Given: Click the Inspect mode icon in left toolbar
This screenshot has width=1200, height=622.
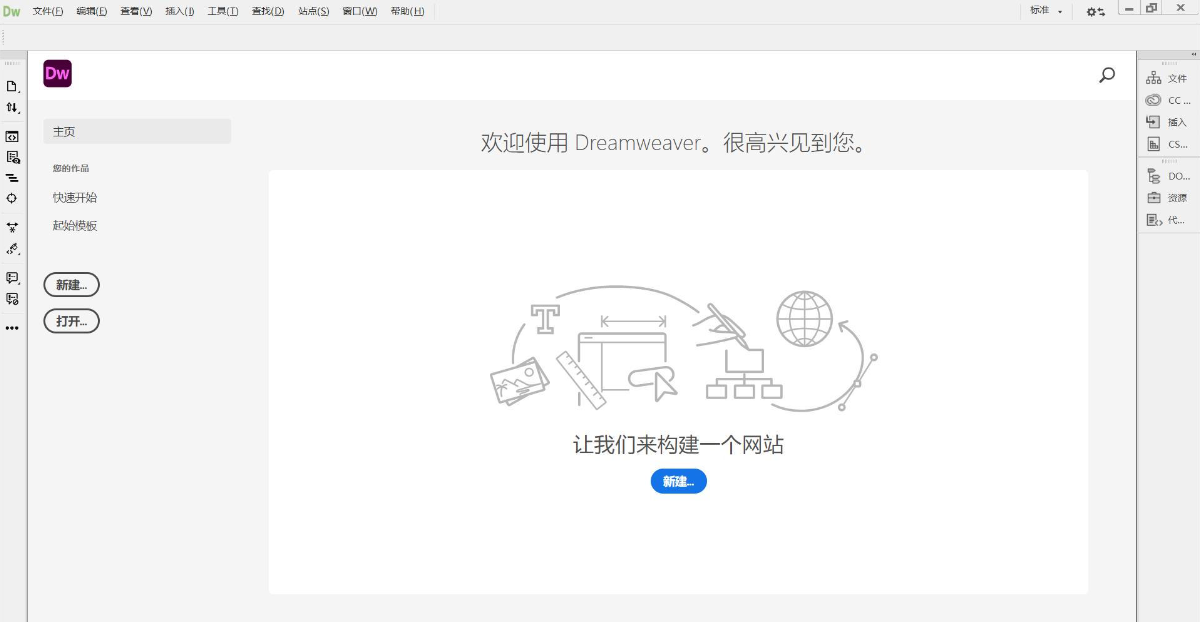Looking at the screenshot, I should [12, 157].
